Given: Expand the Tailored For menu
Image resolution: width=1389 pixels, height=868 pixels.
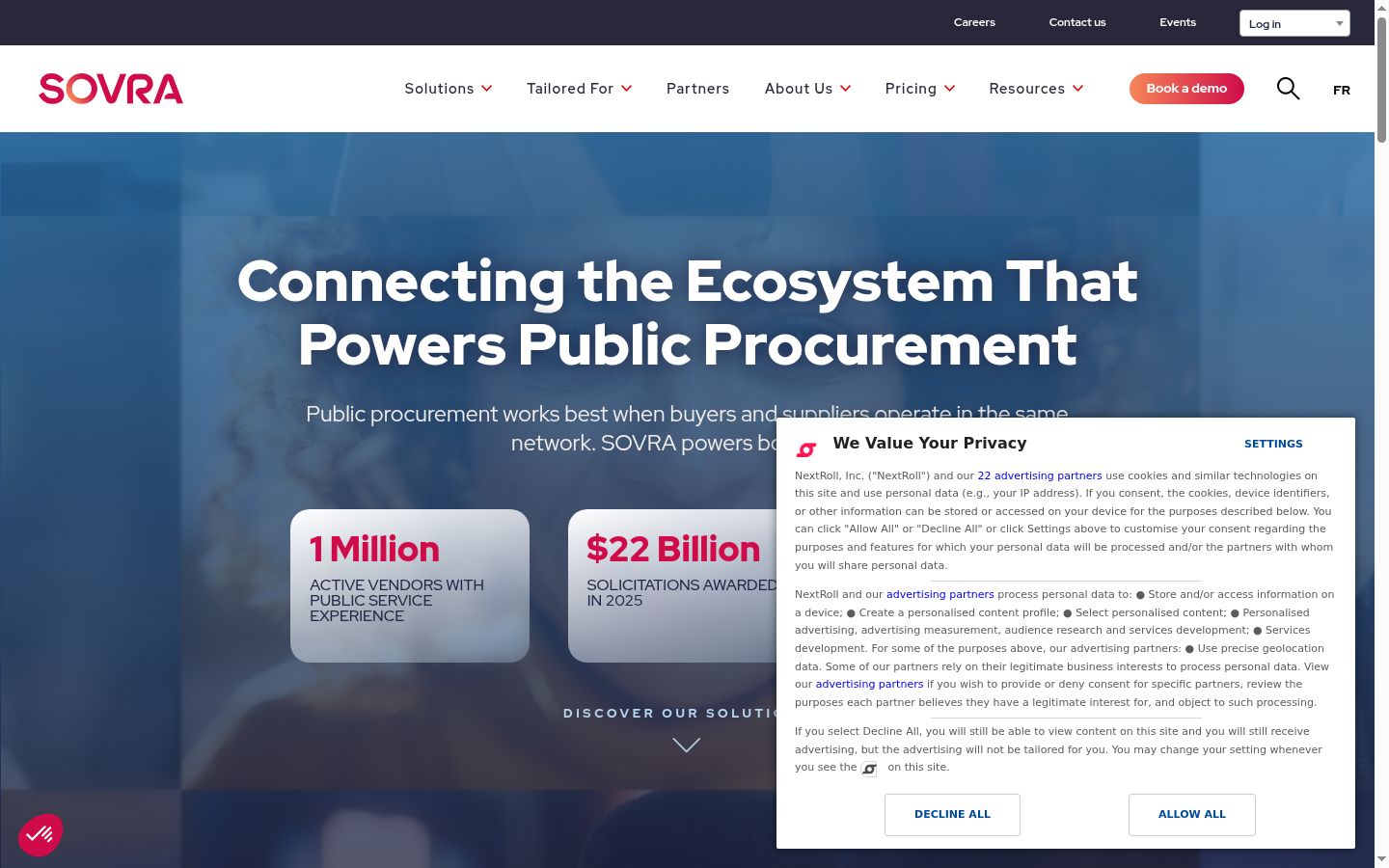Looking at the screenshot, I should tap(580, 89).
